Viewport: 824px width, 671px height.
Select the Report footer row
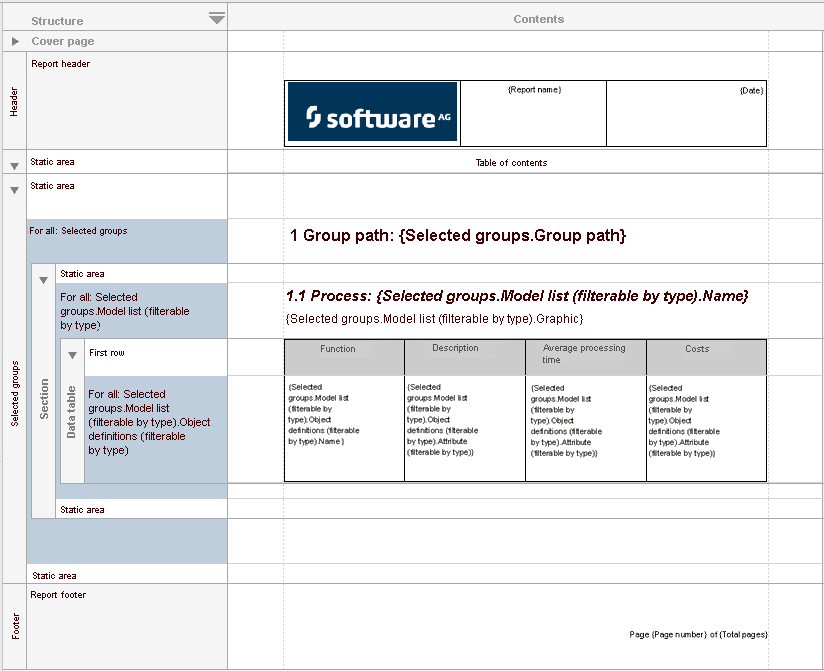(x=127, y=626)
